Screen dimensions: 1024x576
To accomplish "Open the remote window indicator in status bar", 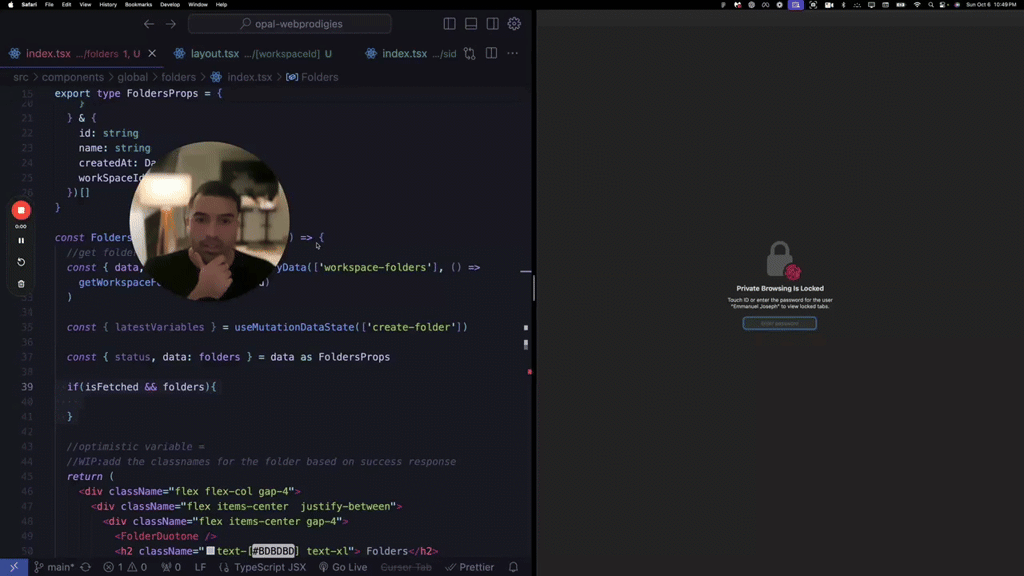I will [x=14, y=567].
